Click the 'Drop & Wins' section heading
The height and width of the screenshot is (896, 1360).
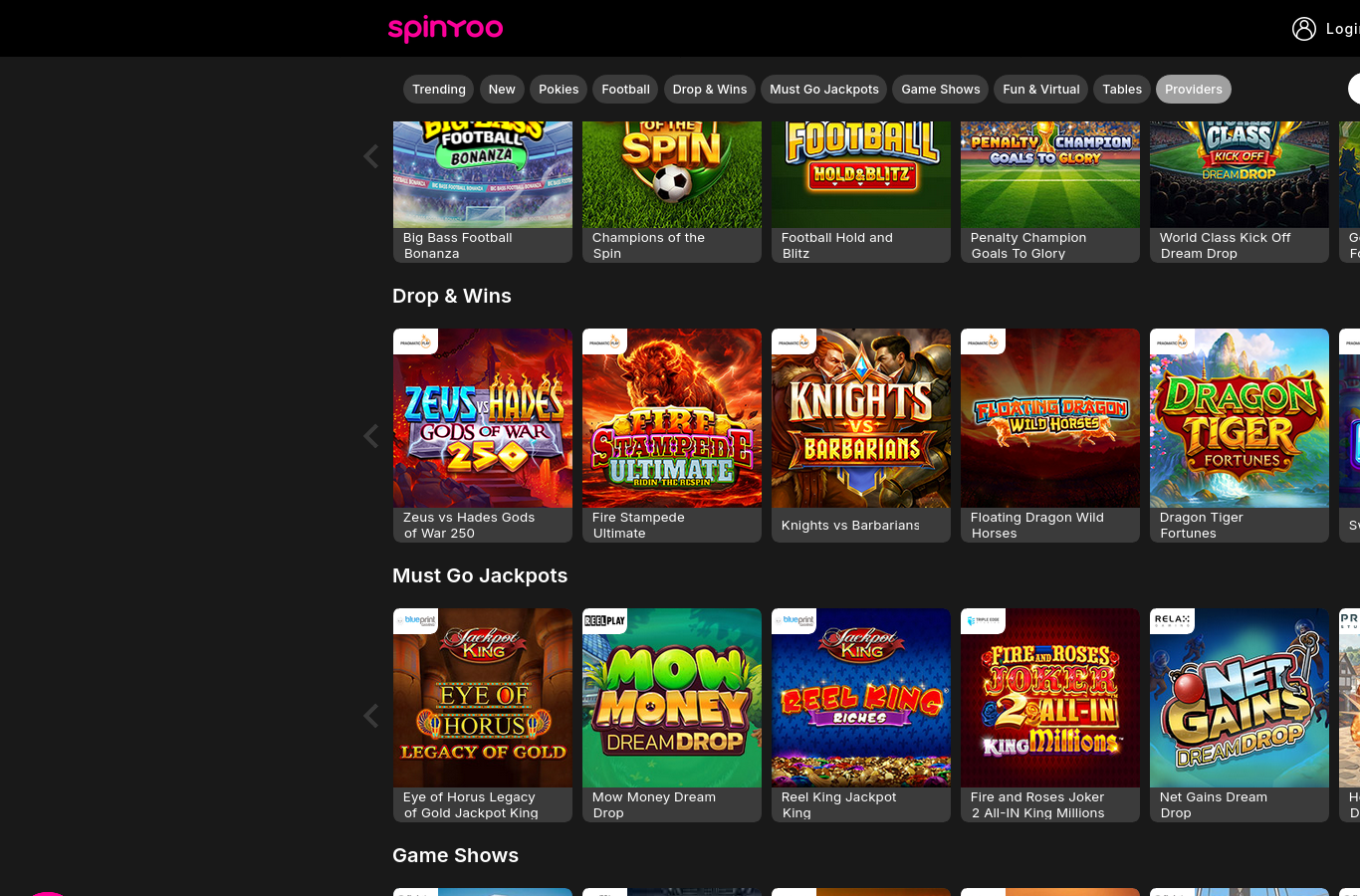[452, 296]
